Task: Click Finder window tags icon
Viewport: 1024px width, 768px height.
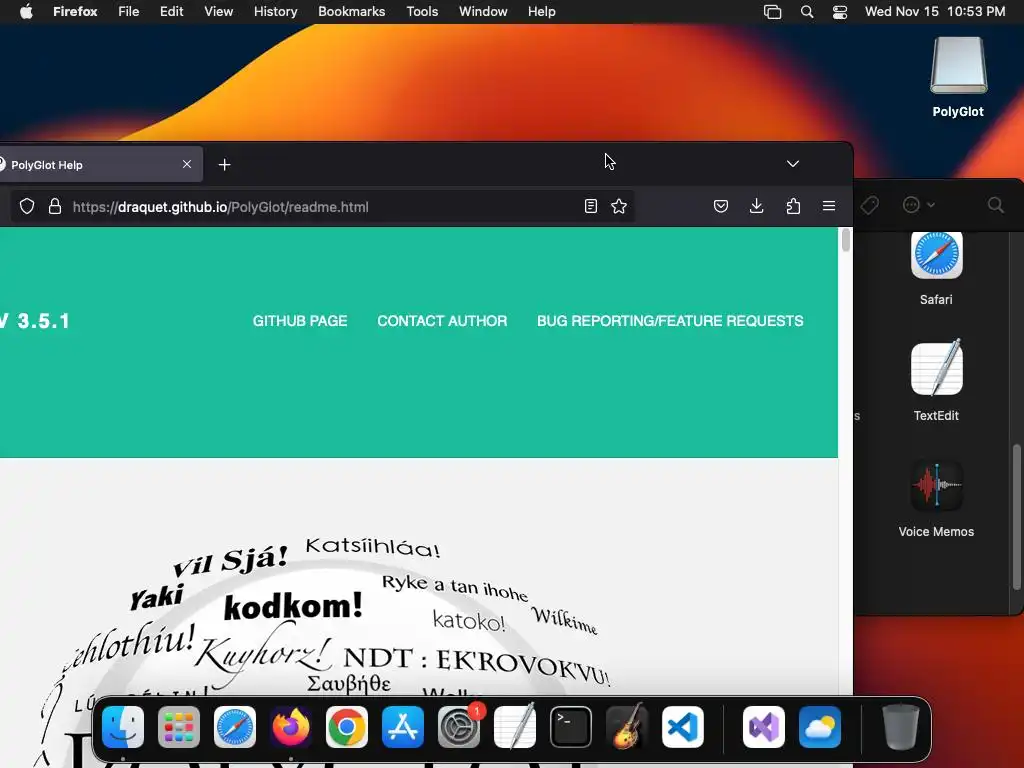Action: coord(869,205)
